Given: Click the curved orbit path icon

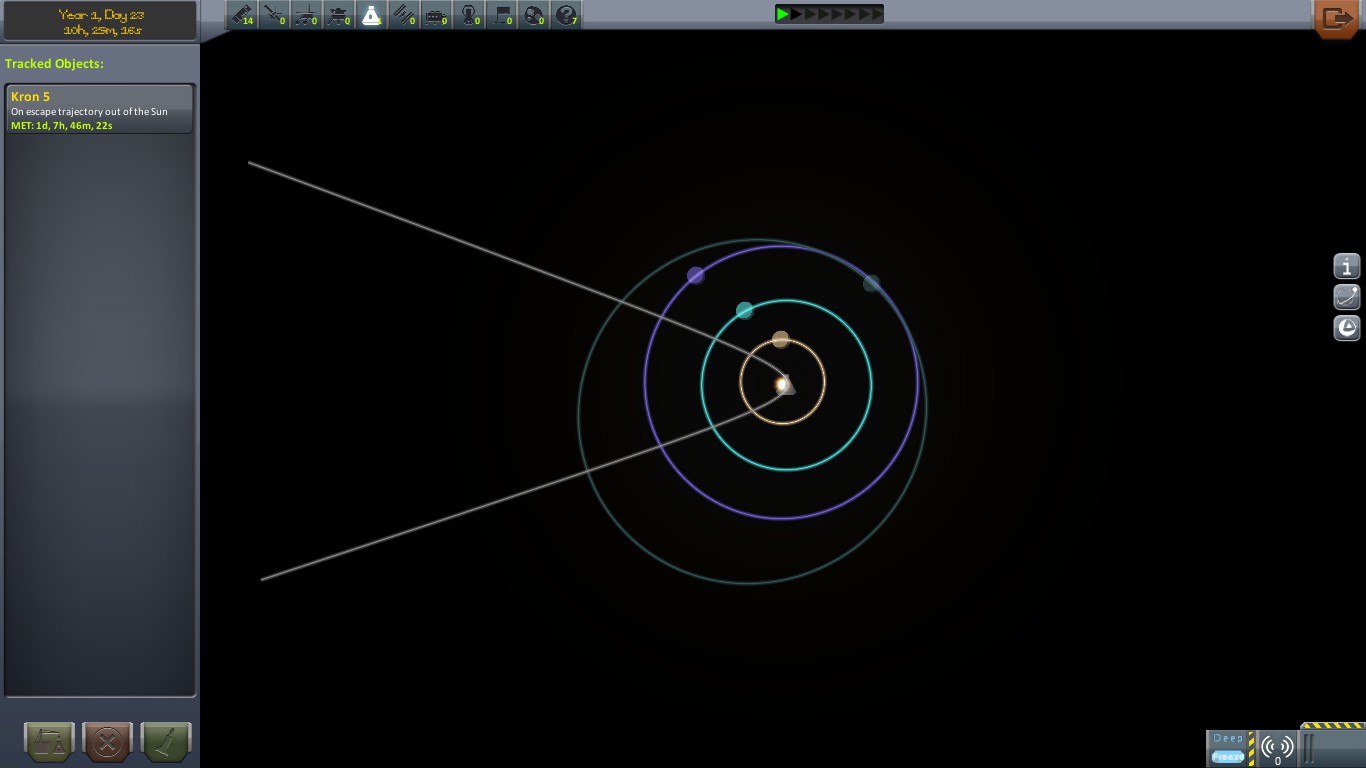Looking at the screenshot, I should (x=1347, y=297).
